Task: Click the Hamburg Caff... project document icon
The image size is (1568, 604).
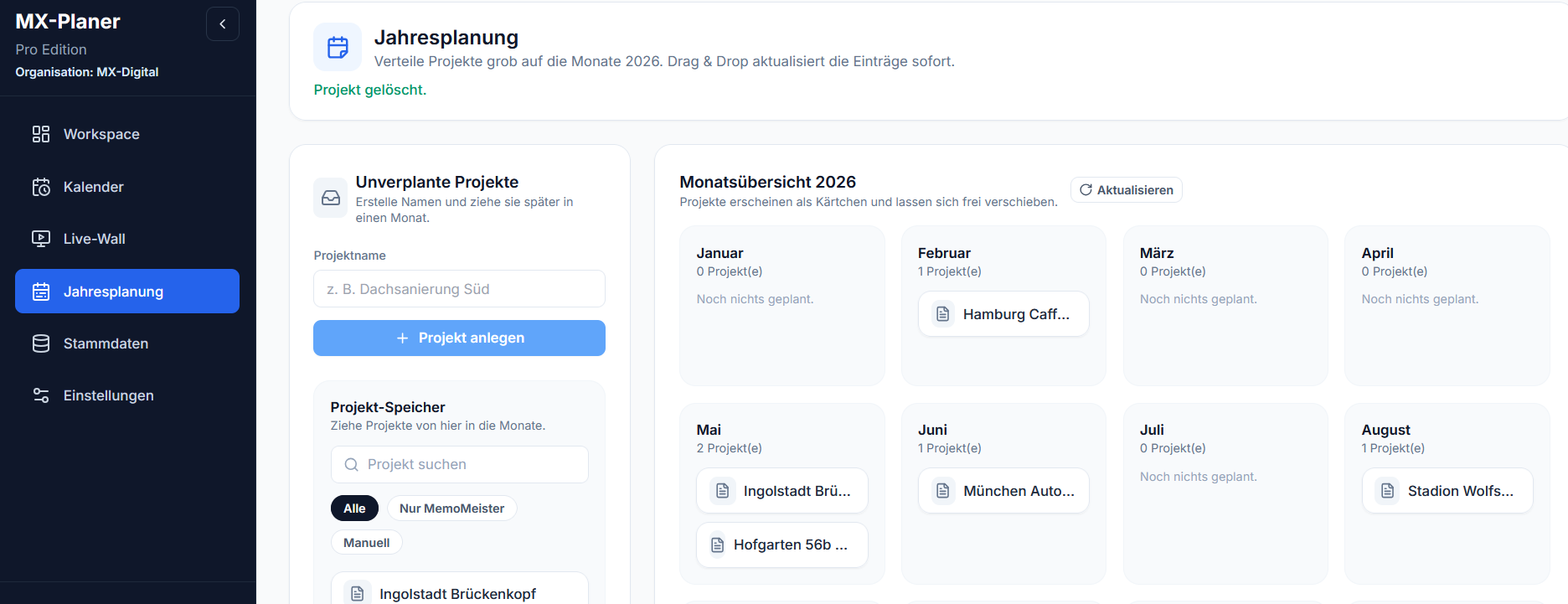Action: (943, 314)
